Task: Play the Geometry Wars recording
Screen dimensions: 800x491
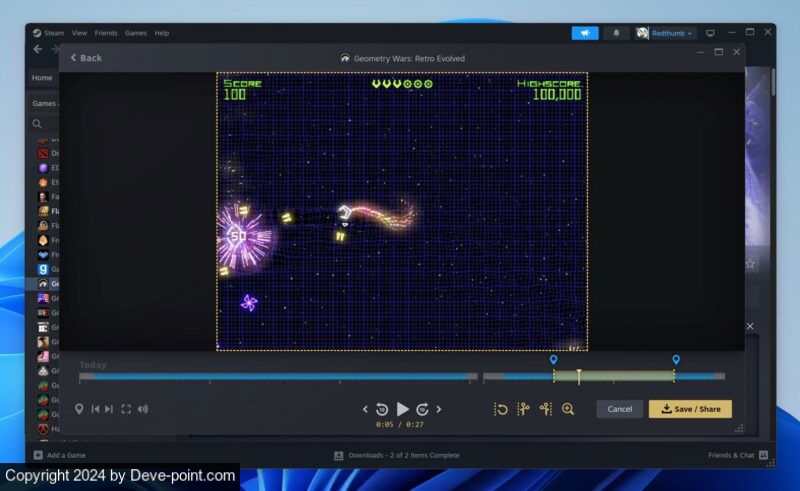Action: pyautogui.click(x=403, y=409)
